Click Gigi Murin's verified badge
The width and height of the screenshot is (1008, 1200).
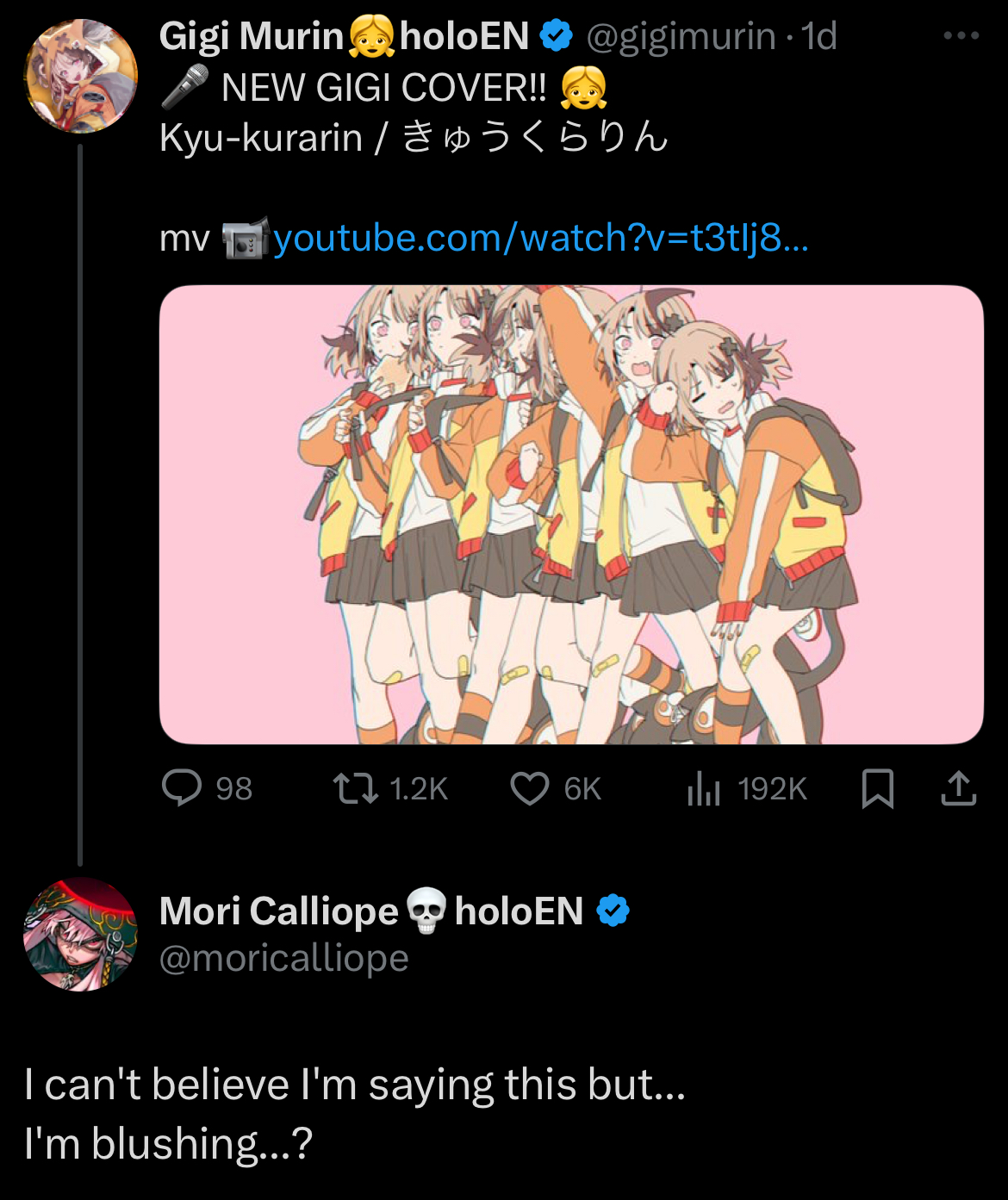point(557,35)
